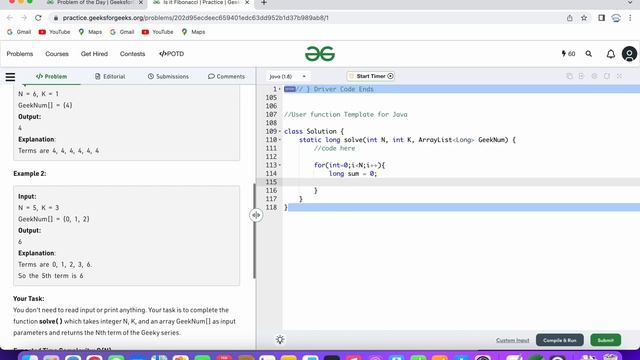This screenshot has width=640, height=360.
Task: Click the 'Your Task:' heading
Action: pos(29,298)
